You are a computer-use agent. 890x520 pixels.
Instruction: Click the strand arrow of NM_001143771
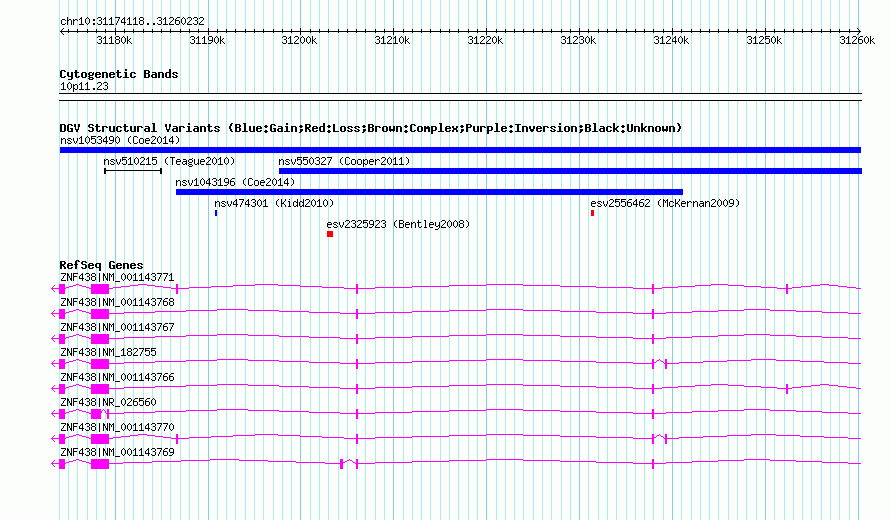pyautogui.click(x=54, y=289)
